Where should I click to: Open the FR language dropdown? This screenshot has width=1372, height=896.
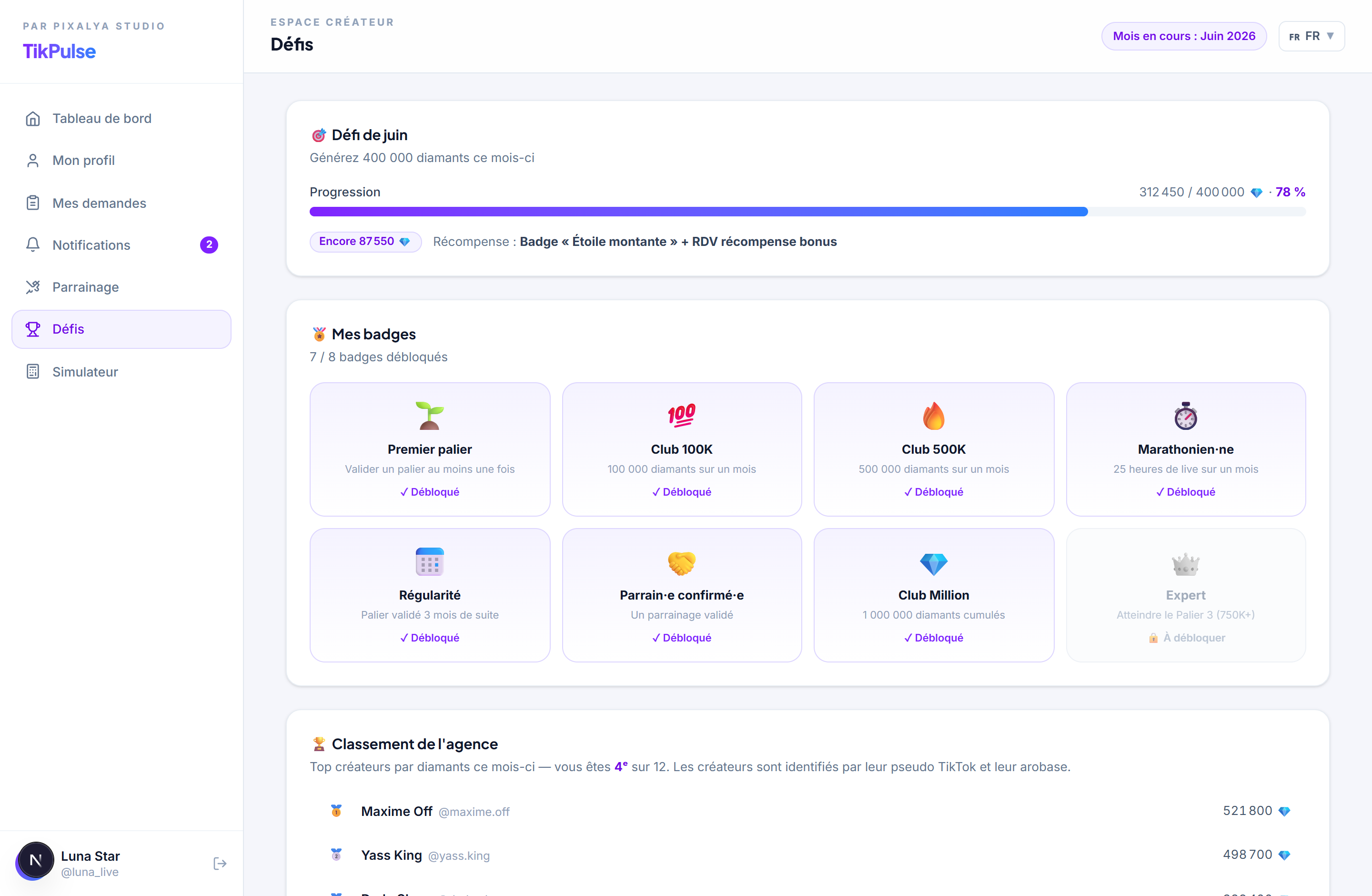pos(1311,36)
